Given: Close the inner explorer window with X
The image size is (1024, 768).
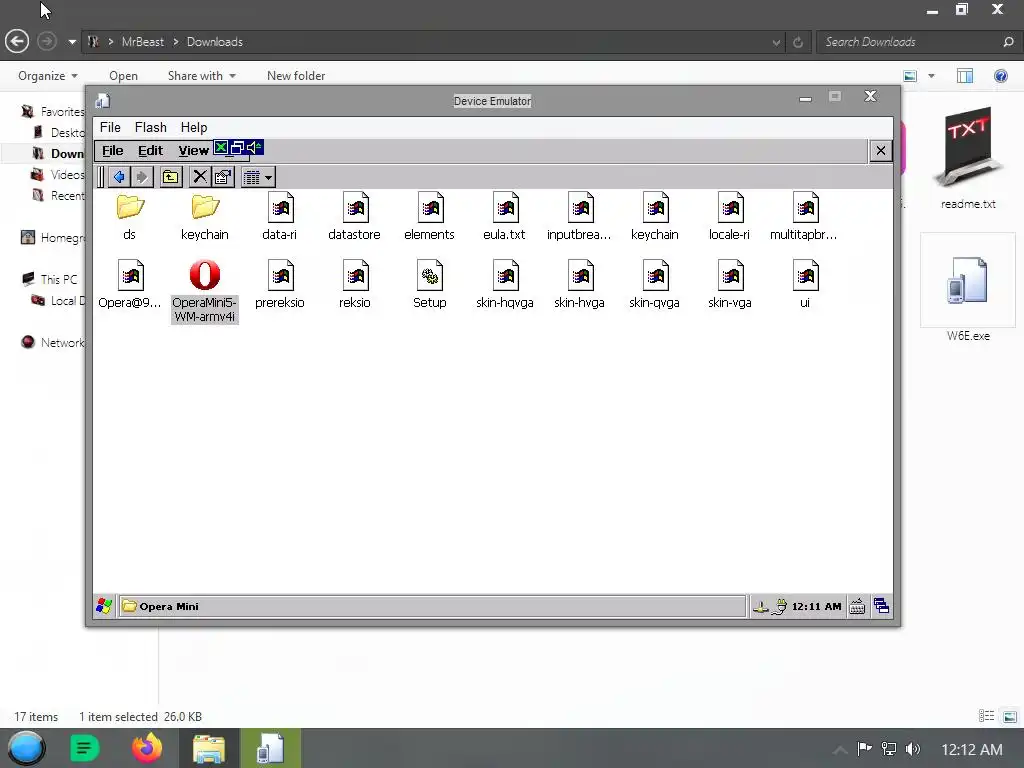Looking at the screenshot, I should (x=880, y=151).
